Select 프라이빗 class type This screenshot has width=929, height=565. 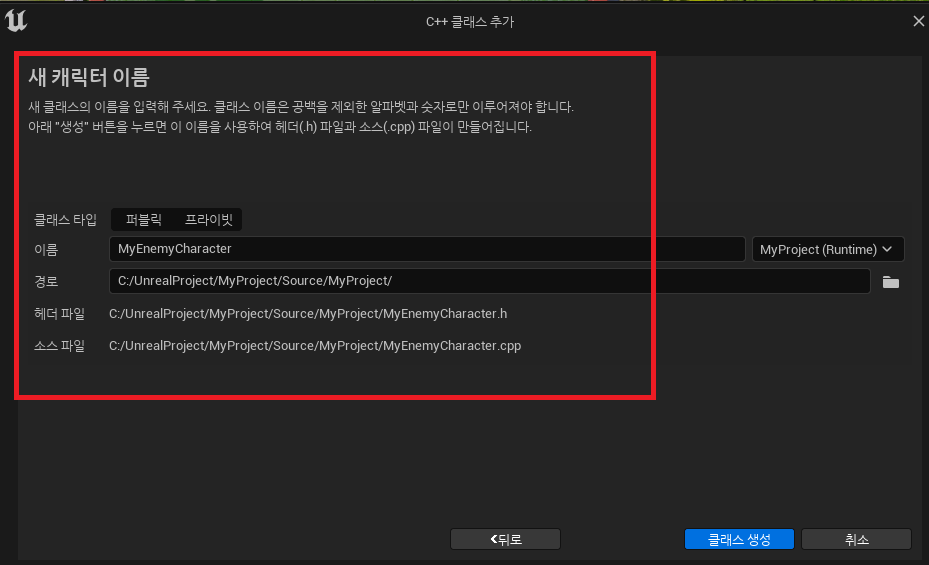[209, 220]
